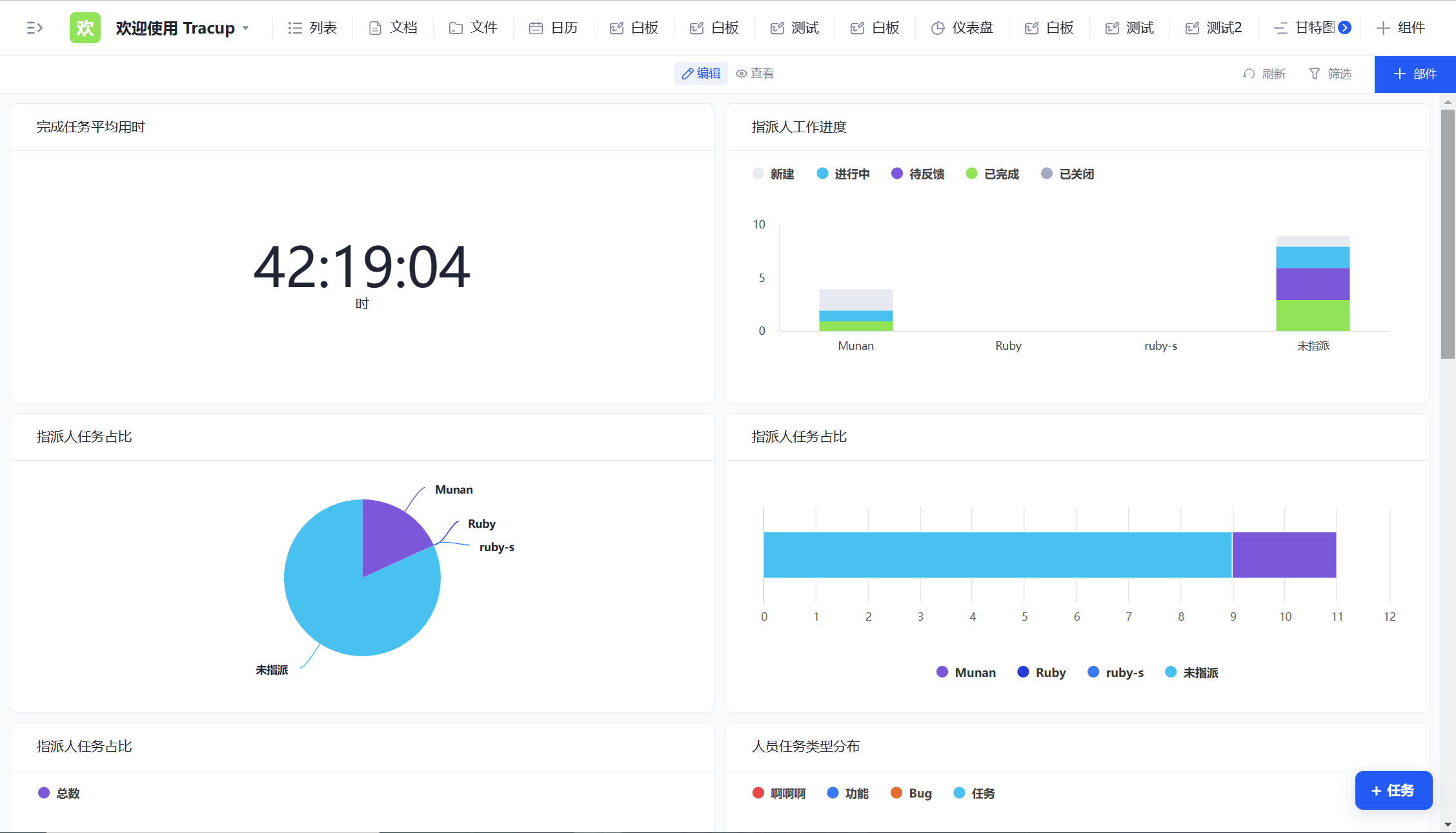
Task: Toggle the Munan legend in horizontal bar chart
Action: [966, 672]
